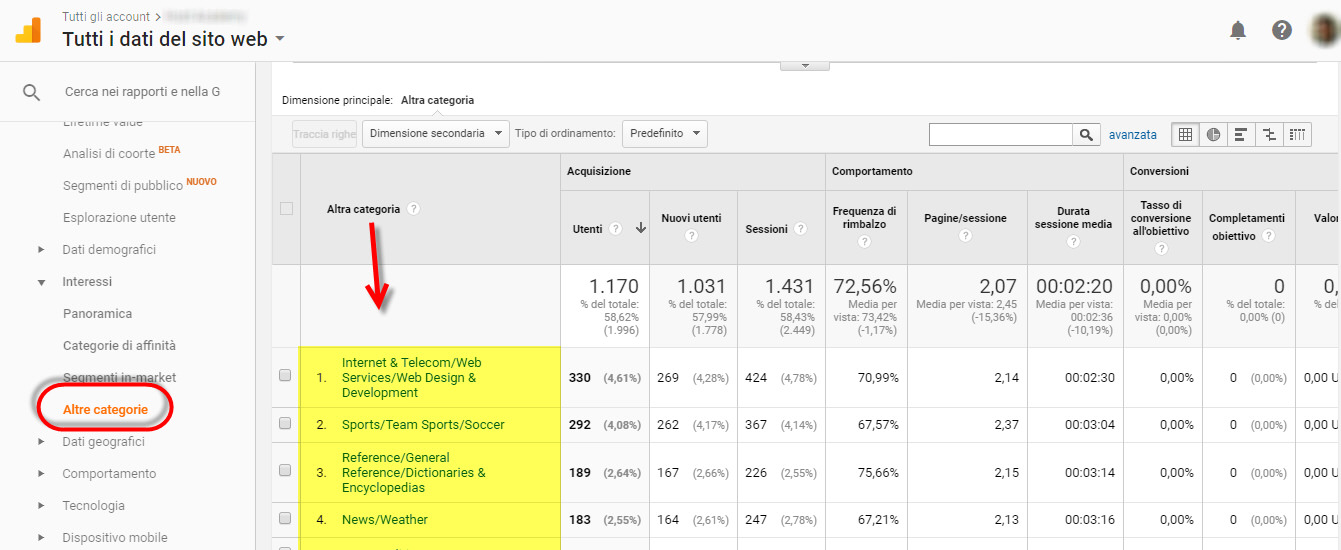This screenshot has height=550, width=1341.
Task: Click help icon under Pagine/sessione
Action: (x=965, y=237)
